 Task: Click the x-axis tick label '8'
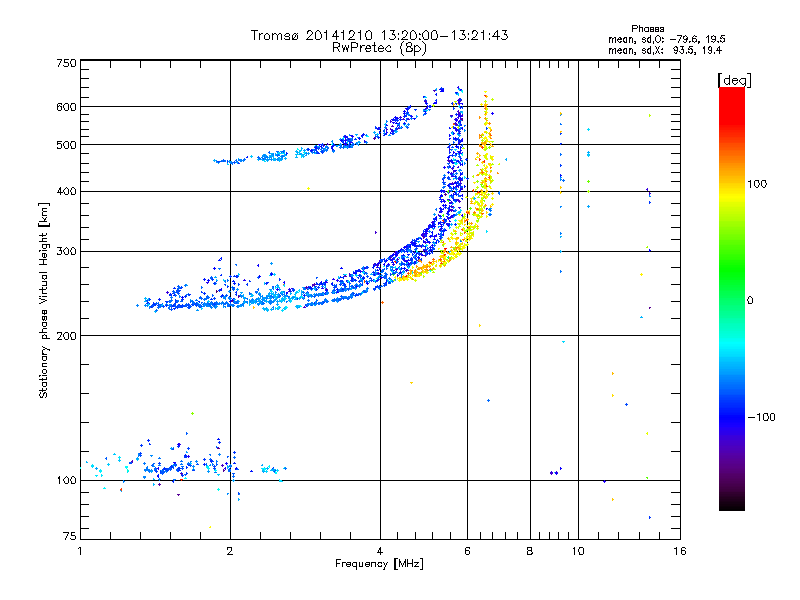pos(530,551)
